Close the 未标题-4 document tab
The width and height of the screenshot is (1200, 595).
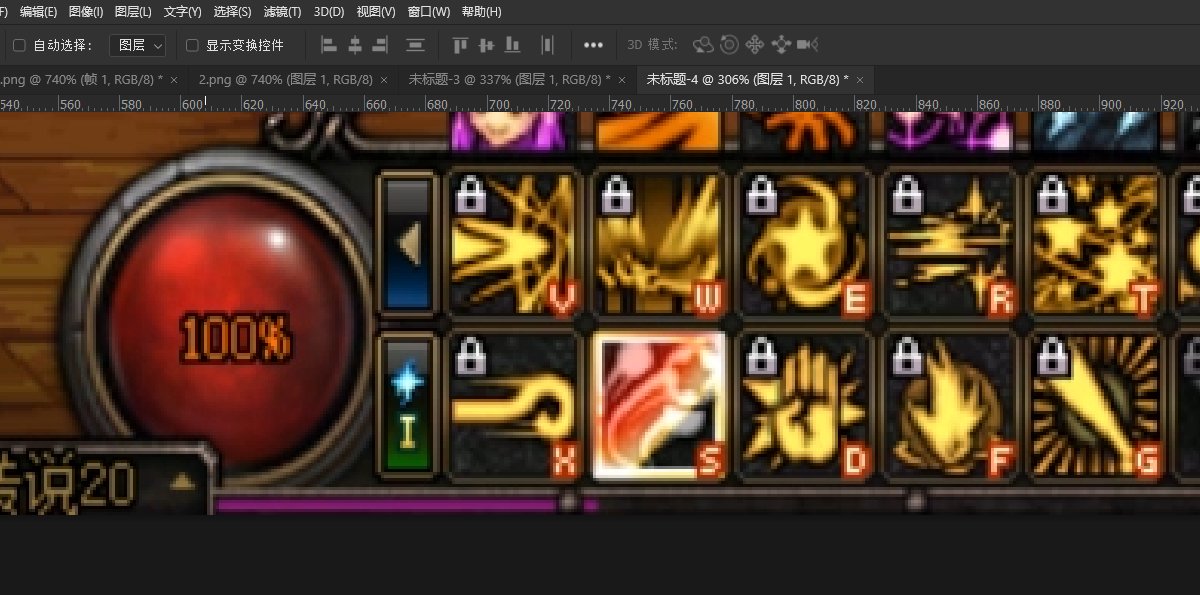(861, 79)
